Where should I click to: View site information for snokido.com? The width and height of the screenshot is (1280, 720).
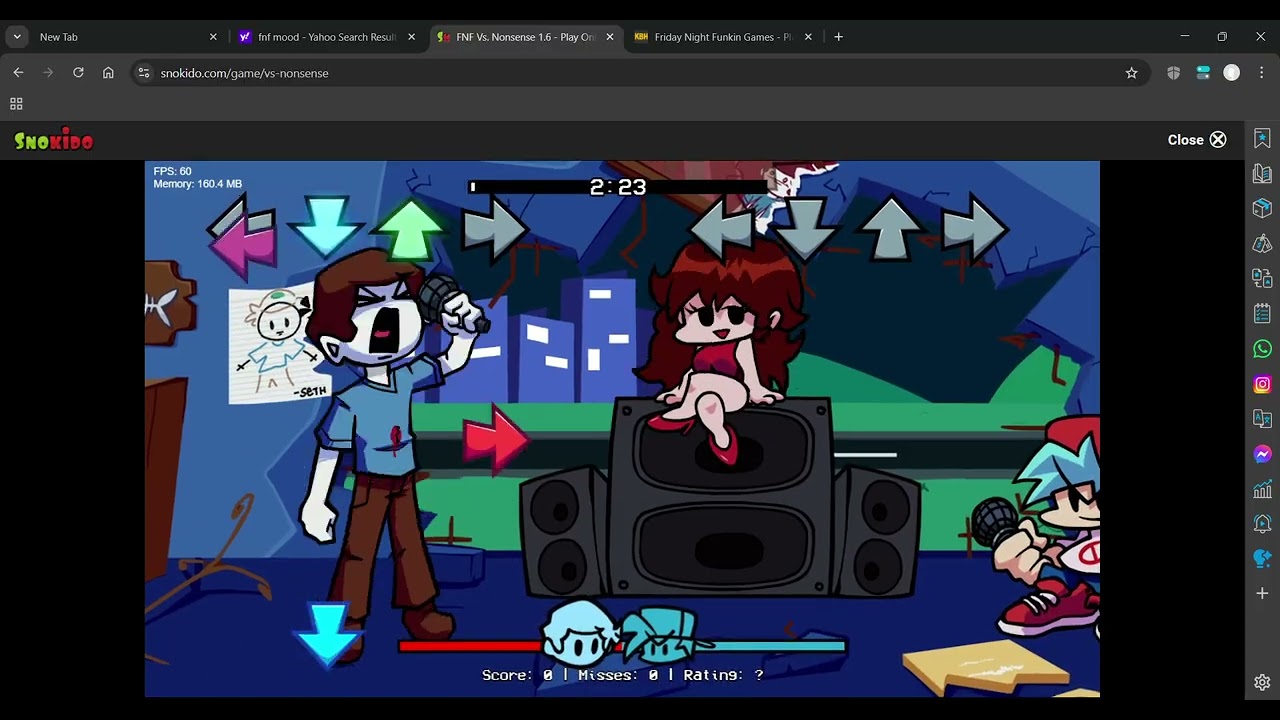tap(144, 73)
